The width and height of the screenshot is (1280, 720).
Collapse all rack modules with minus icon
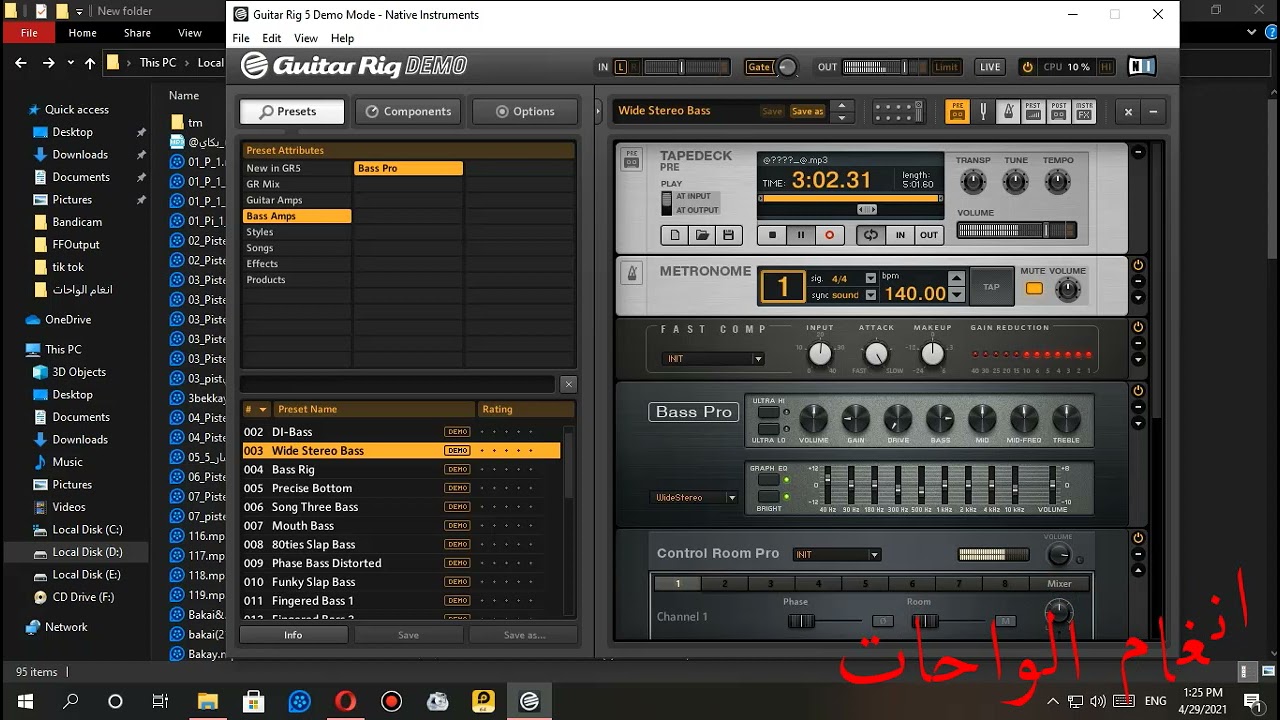tap(1153, 112)
